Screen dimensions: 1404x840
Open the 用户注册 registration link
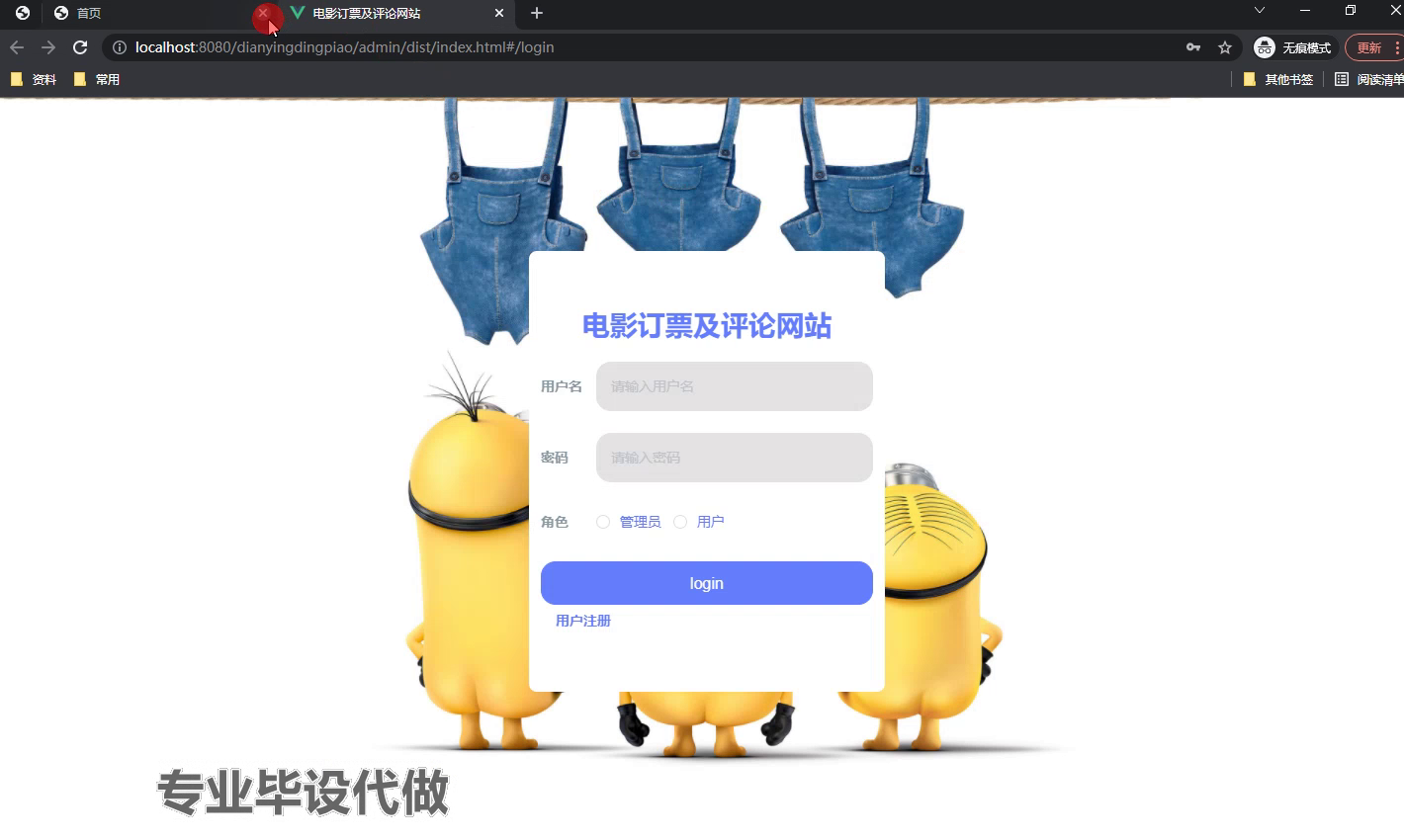[583, 621]
